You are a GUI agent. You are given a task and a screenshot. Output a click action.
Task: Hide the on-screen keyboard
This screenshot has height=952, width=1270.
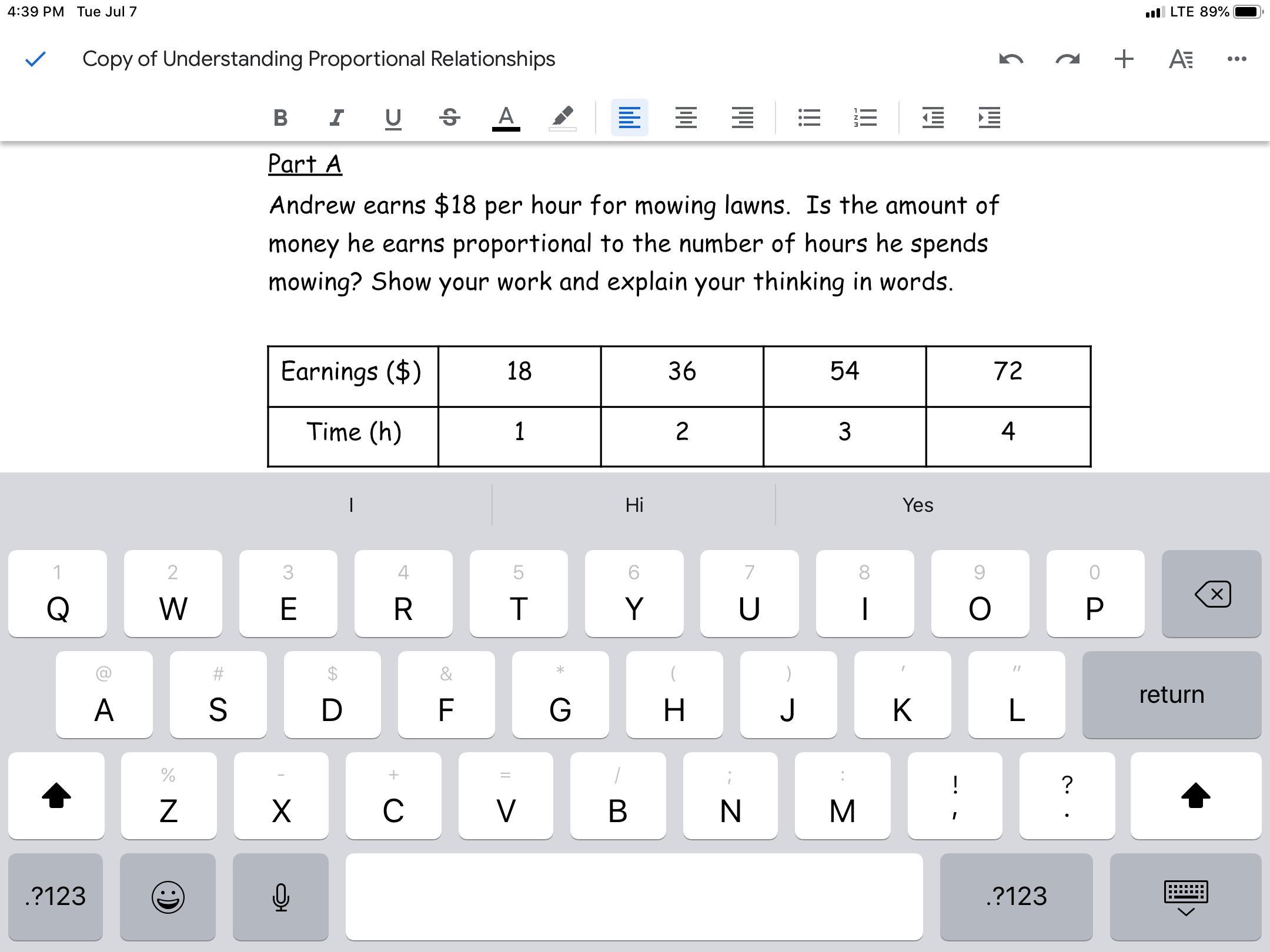click(1185, 897)
